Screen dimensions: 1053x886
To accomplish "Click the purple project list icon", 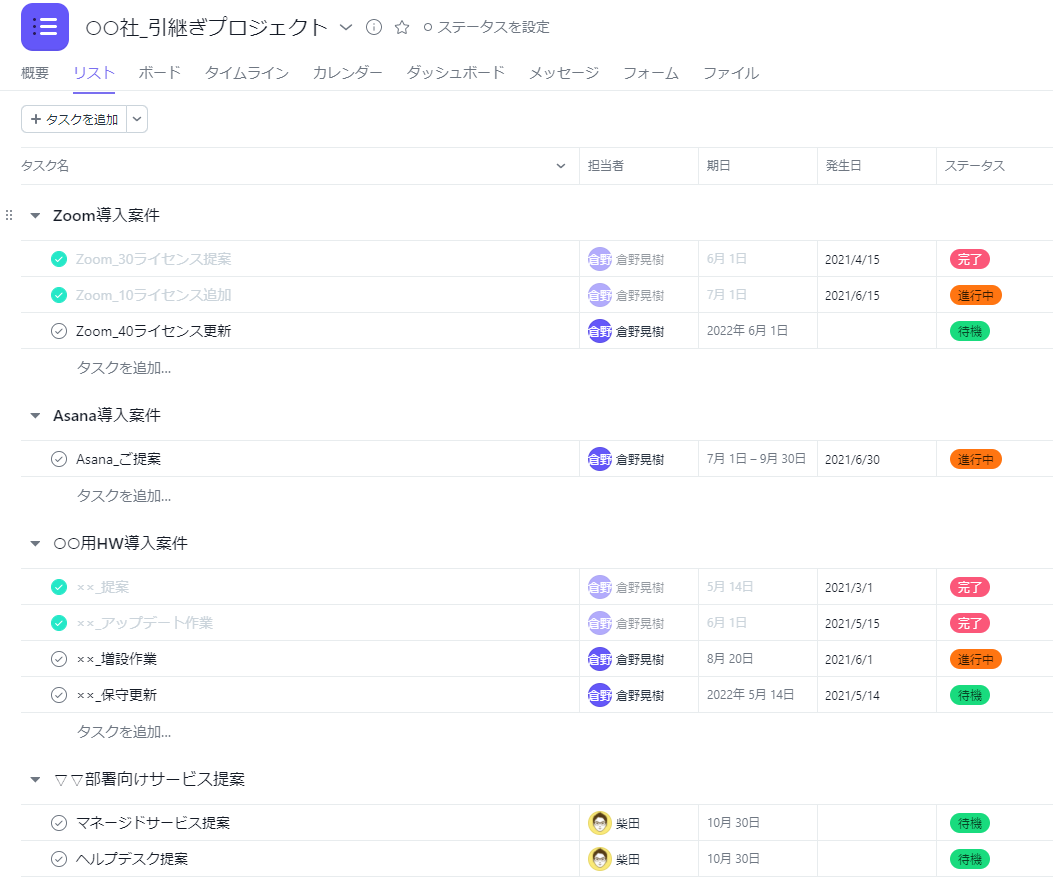I will (x=45, y=27).
